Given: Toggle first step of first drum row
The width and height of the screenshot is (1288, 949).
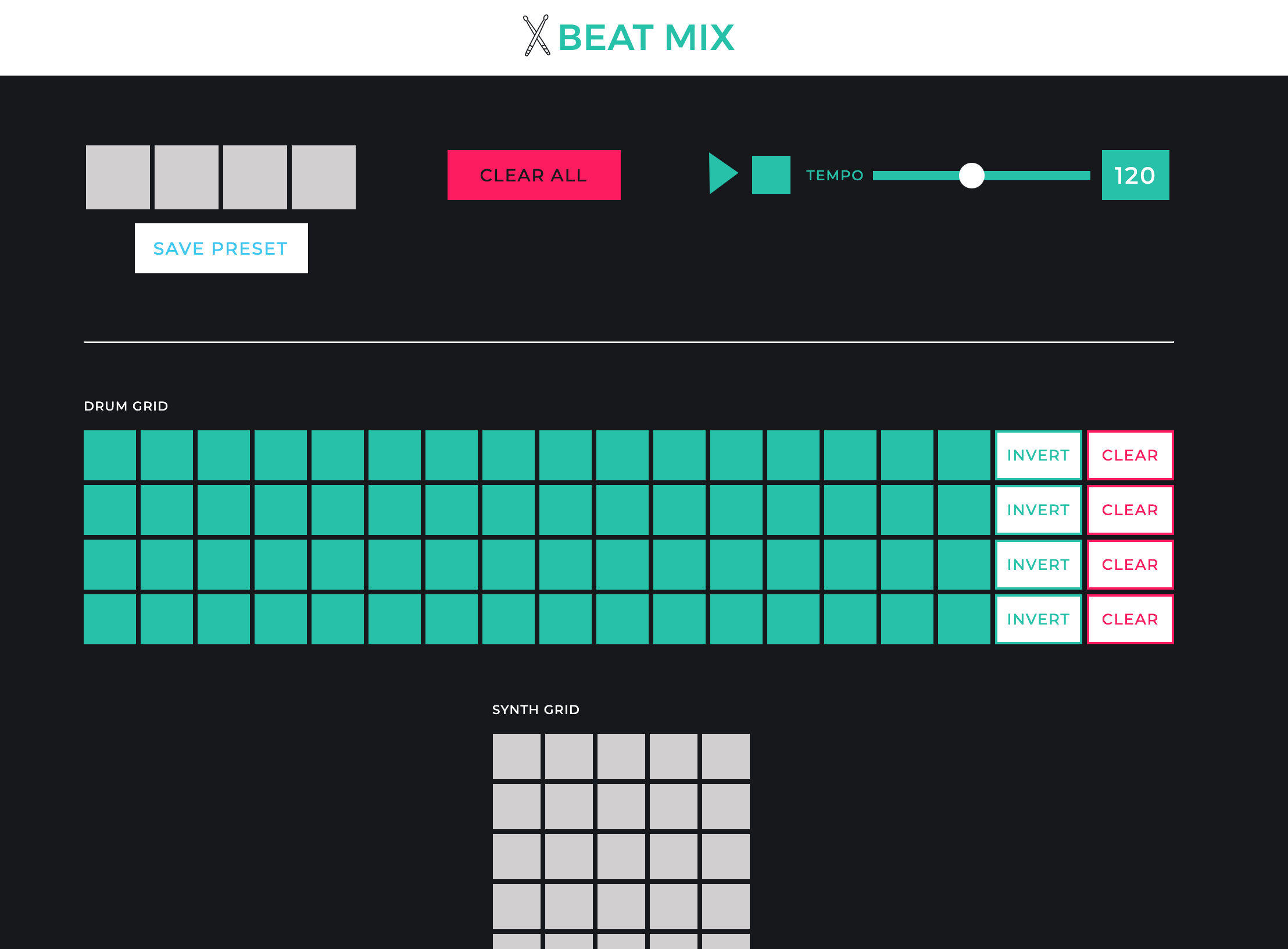Looking at the screenshot, I should (x=110, y=455).
